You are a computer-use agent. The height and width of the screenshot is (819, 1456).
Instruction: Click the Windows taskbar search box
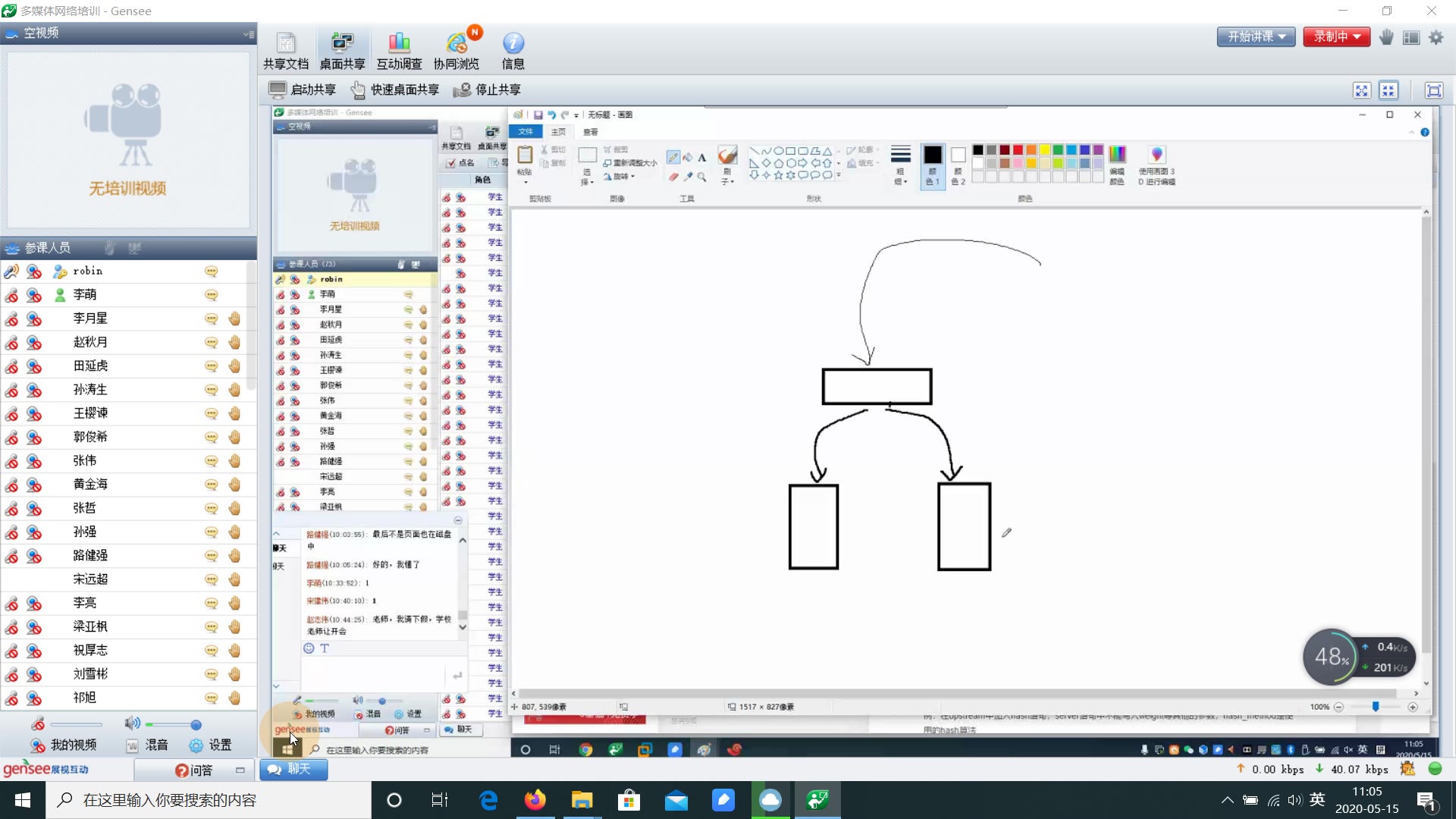coord(209,800)
